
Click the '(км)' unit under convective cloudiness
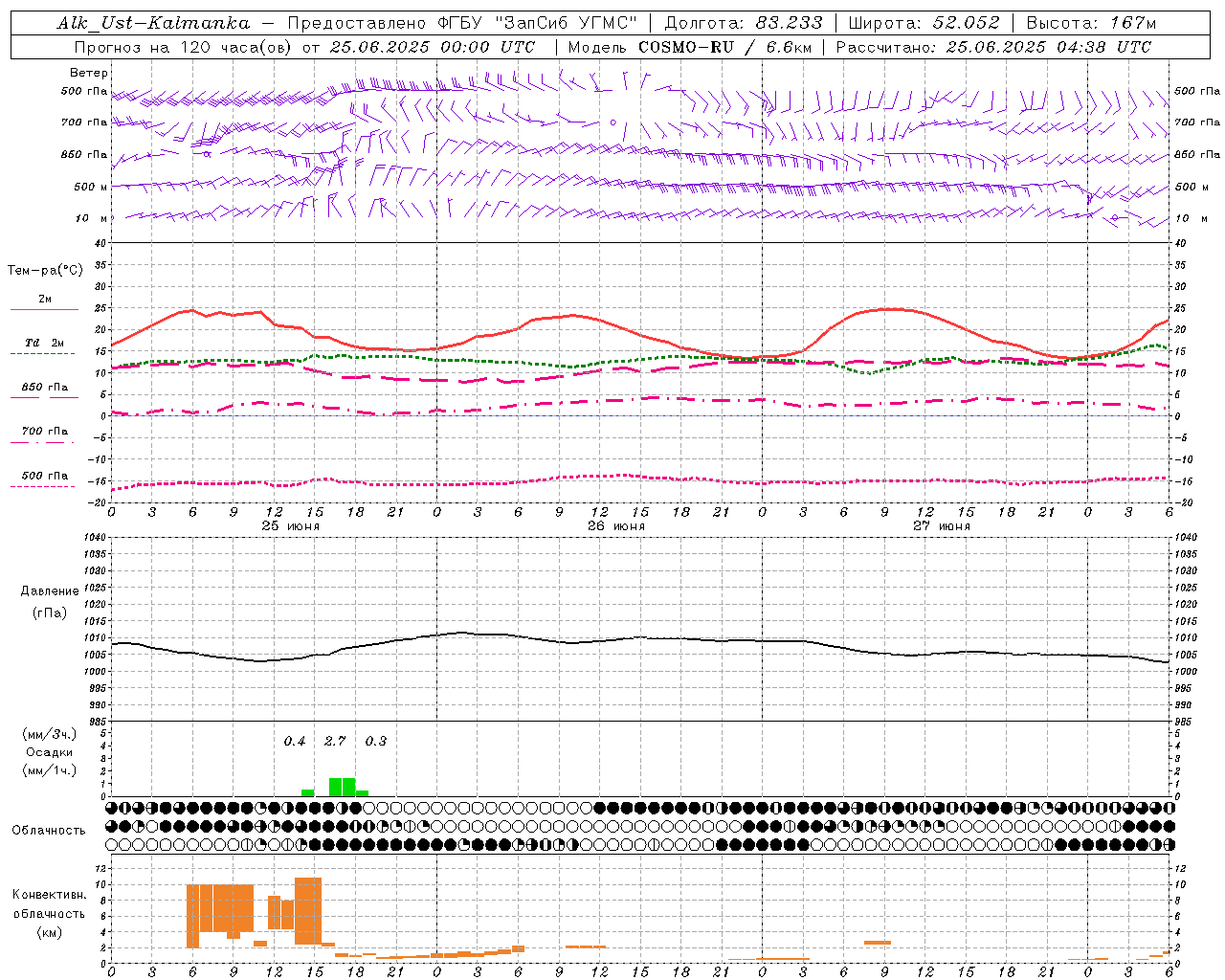[50, 932]
